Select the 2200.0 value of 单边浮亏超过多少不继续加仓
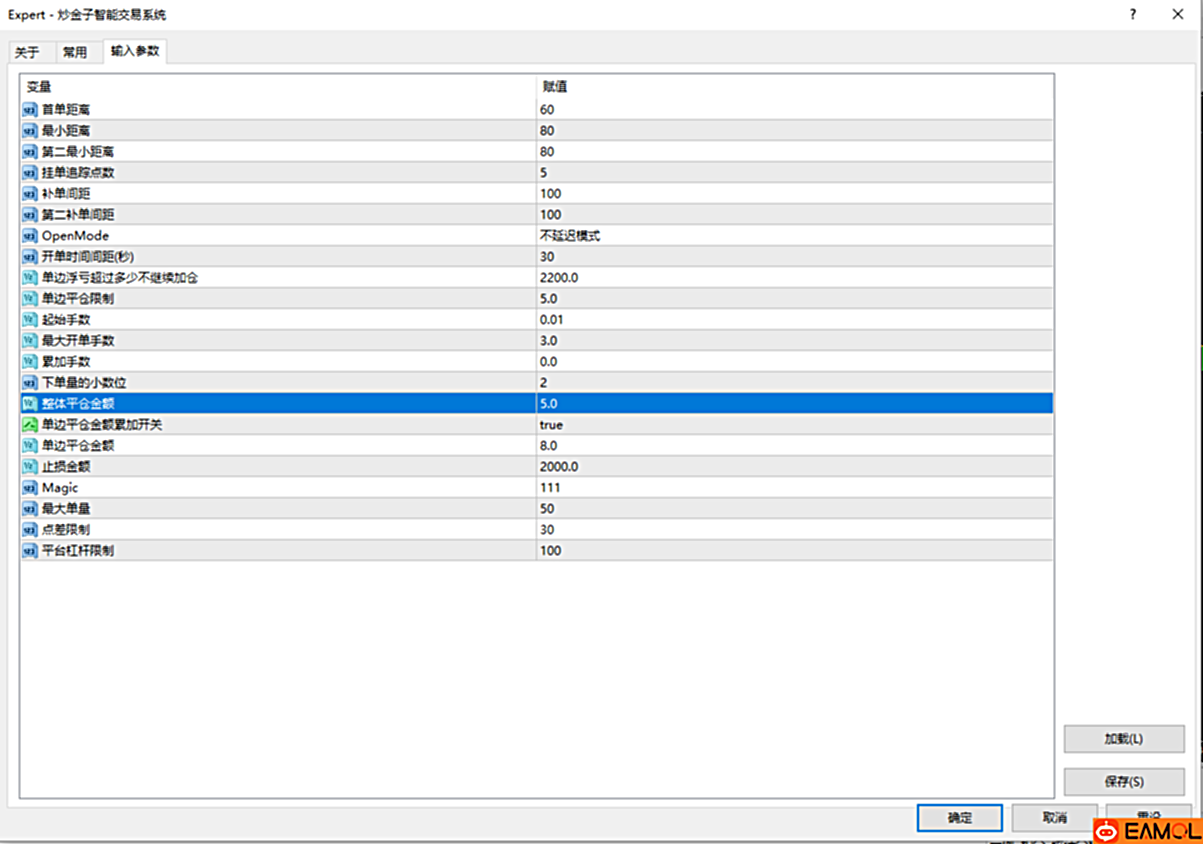 [558, 278]
